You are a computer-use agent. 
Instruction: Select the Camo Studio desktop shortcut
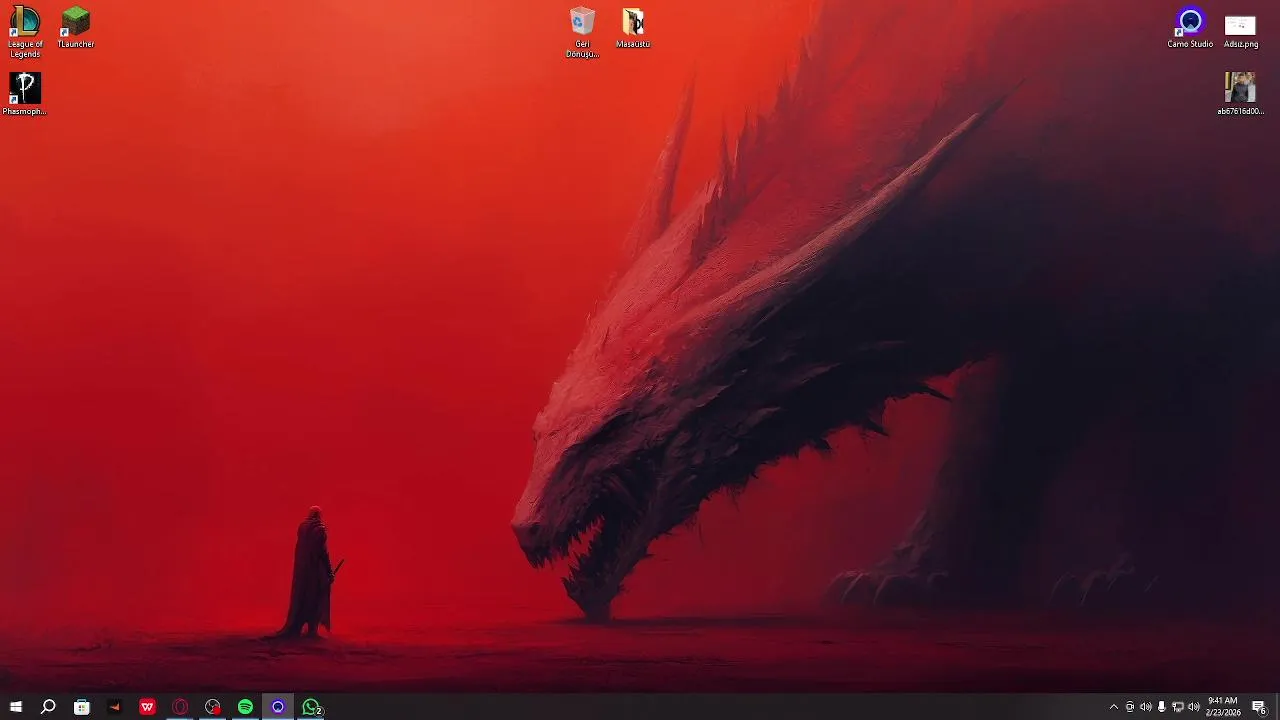[1190, 28]
